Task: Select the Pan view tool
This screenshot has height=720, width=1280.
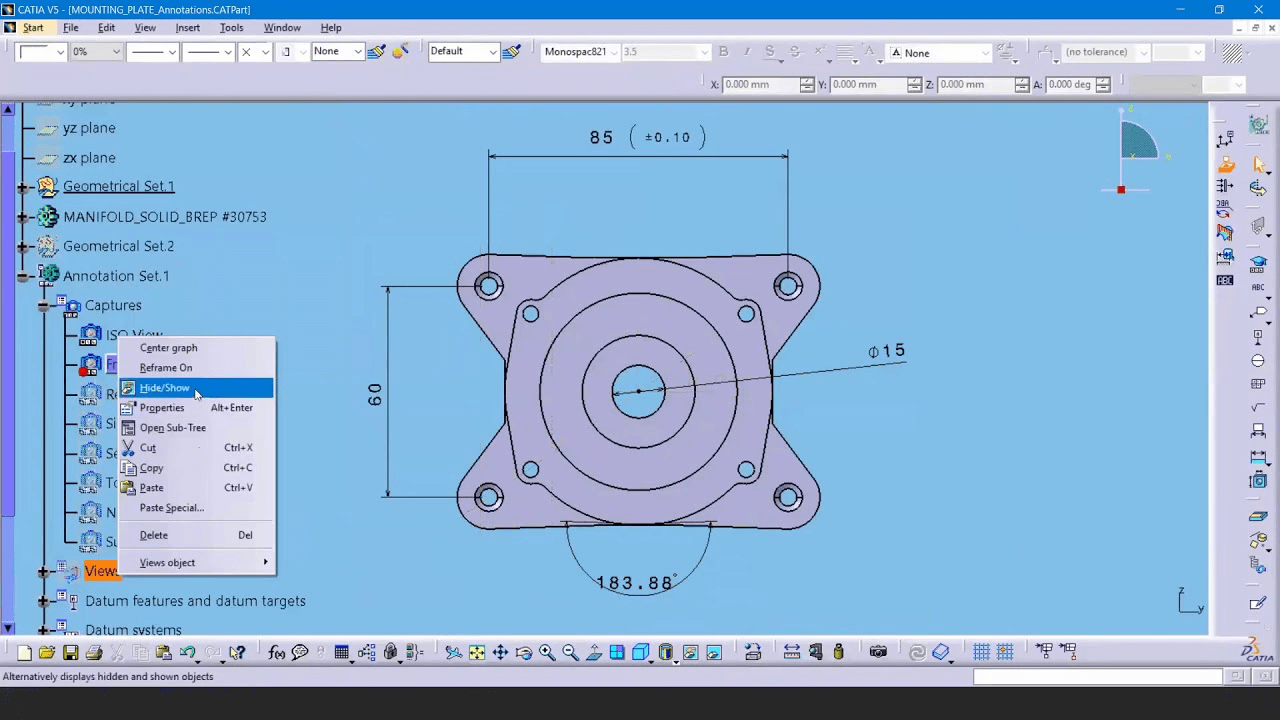Action: 500,653
